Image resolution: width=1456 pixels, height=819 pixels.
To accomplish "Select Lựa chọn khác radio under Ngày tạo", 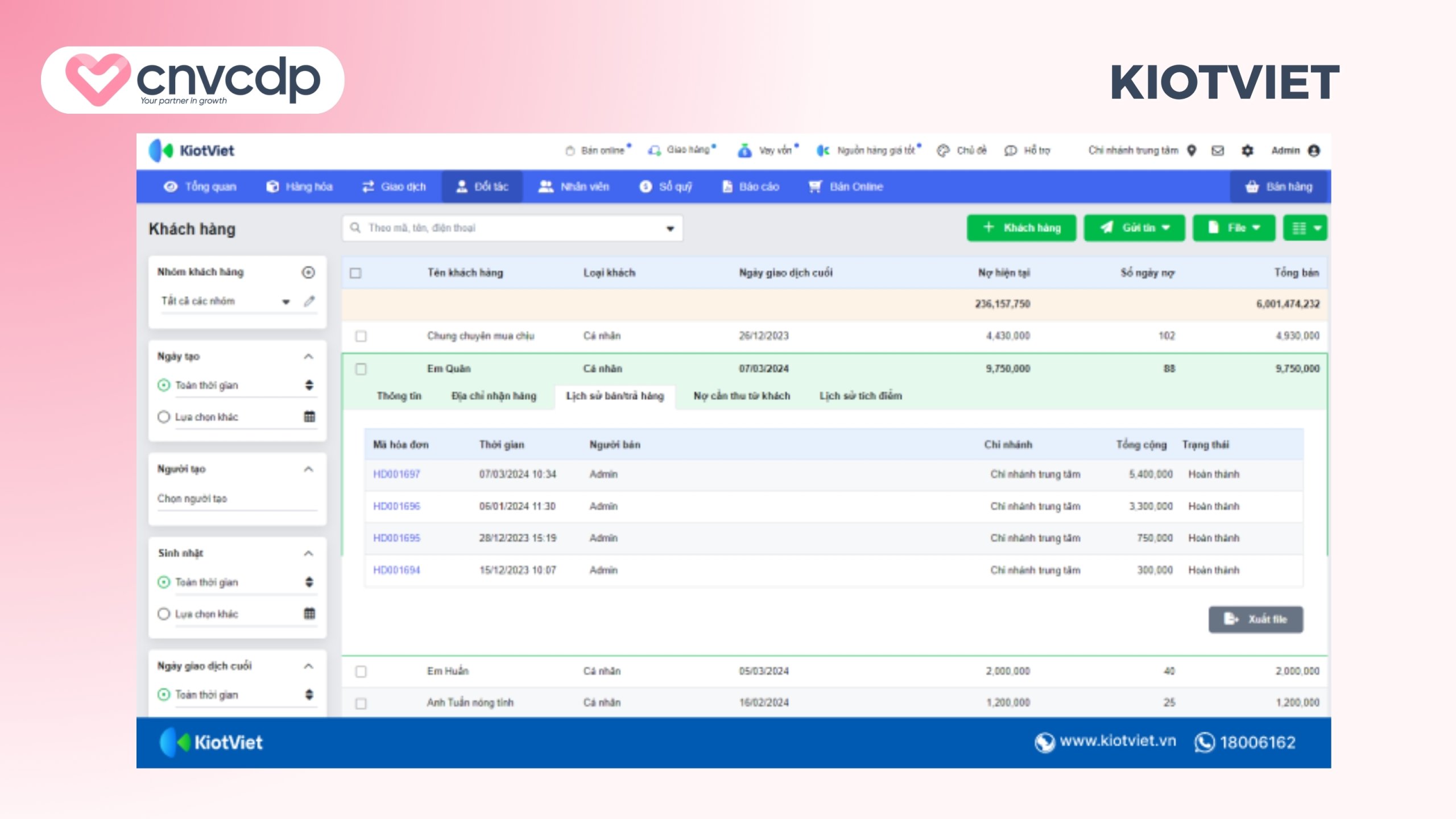I will [163, 417].
